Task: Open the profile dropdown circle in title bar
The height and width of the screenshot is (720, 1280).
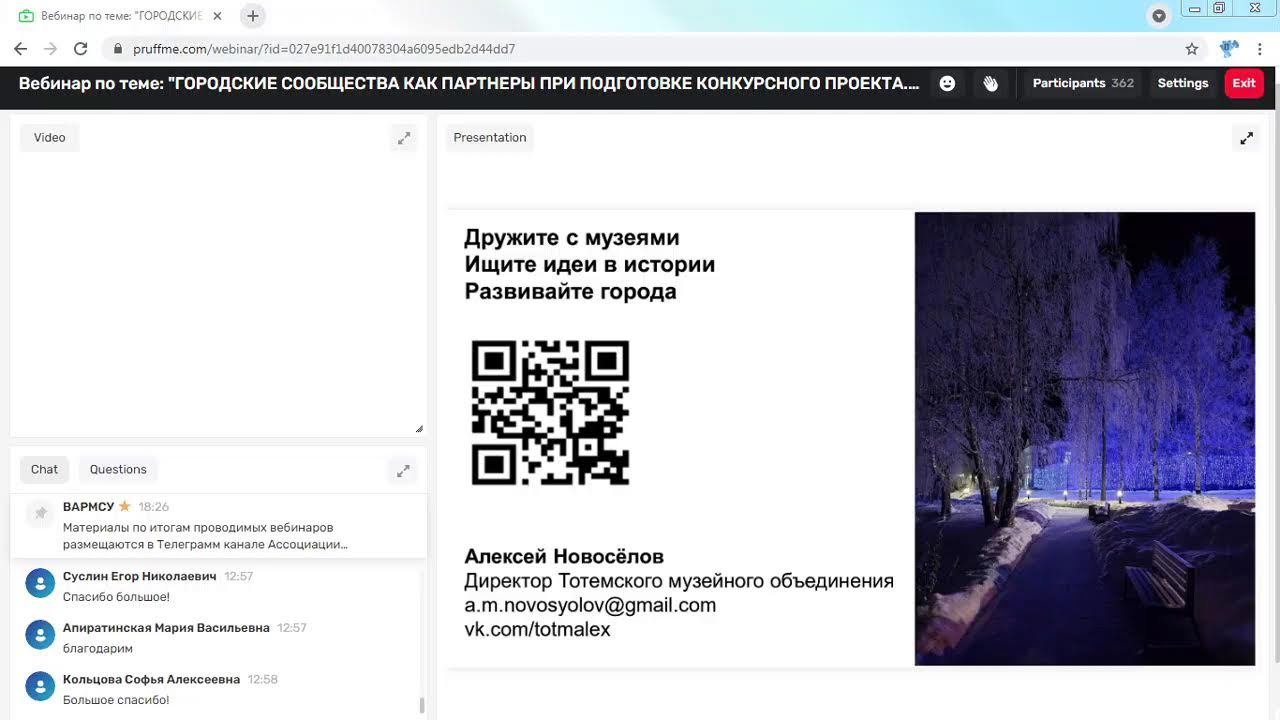Action: pyautogui.click(x=1159, y=16)
